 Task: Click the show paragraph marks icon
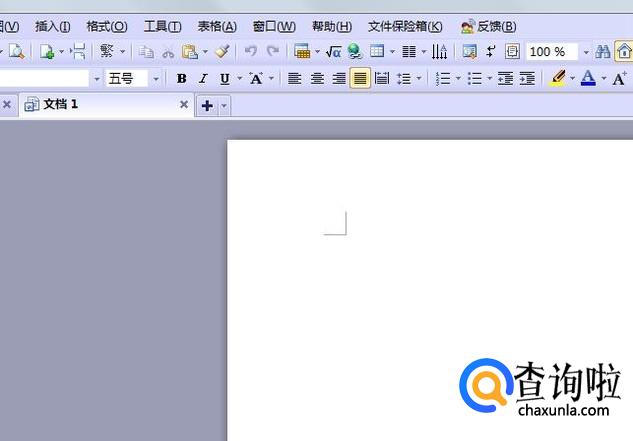click(491, 52)
